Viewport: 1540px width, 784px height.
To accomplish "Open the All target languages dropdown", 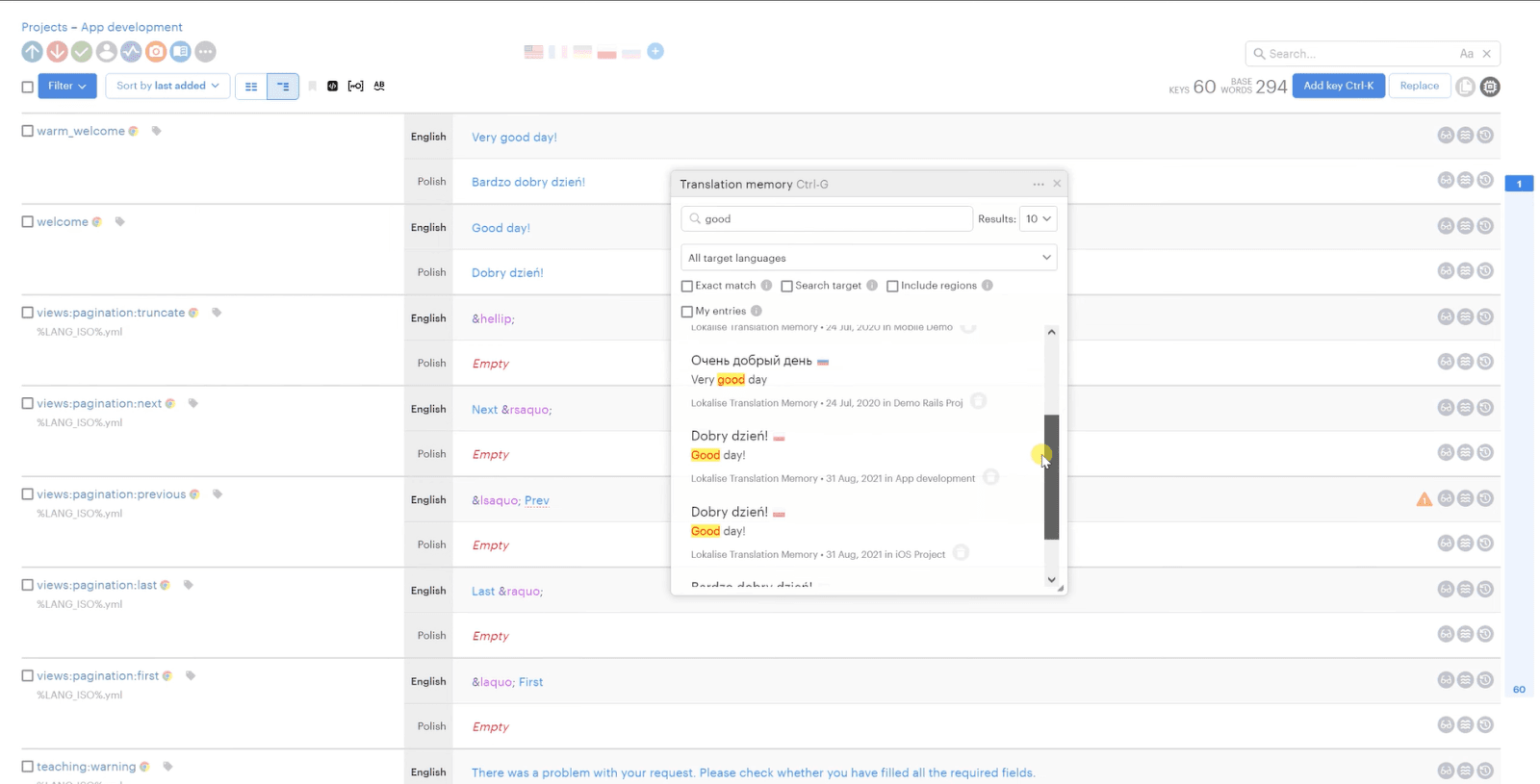I will pos(868,258).
